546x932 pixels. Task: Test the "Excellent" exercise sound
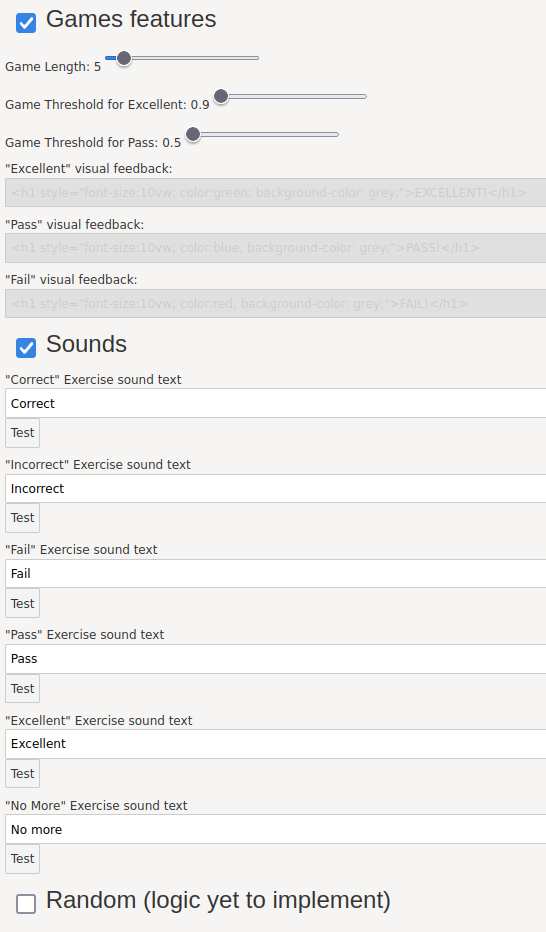click(x=23, y=773)
